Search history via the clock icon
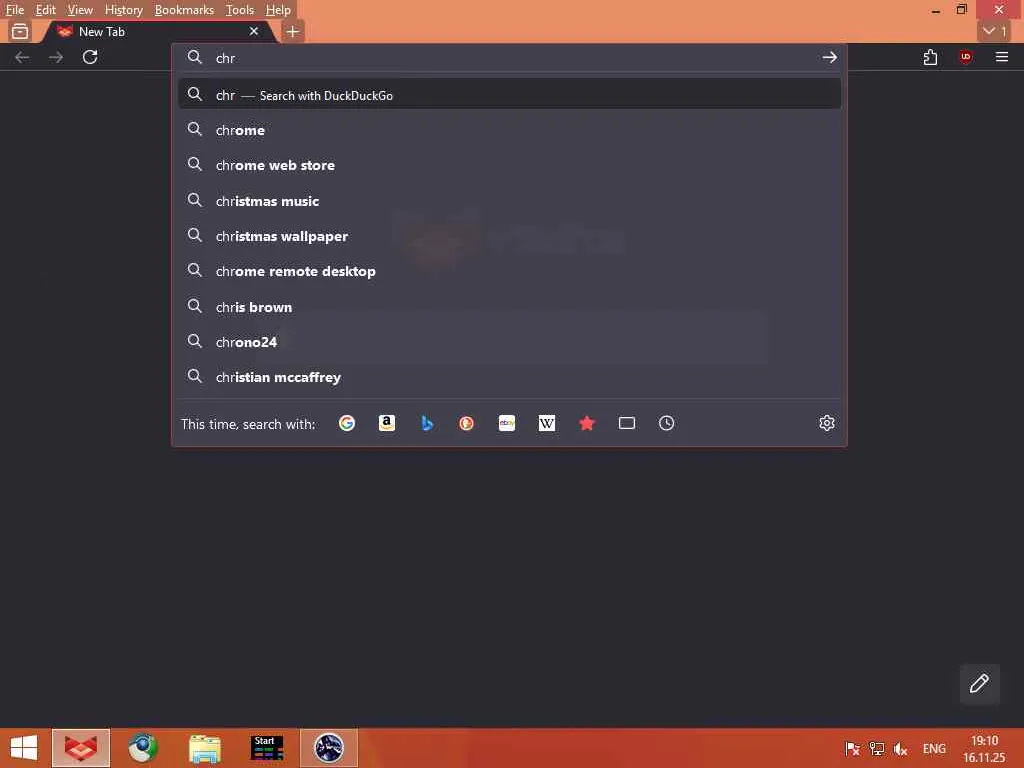This screenshot has height=768, width=1024. point(666,423)
